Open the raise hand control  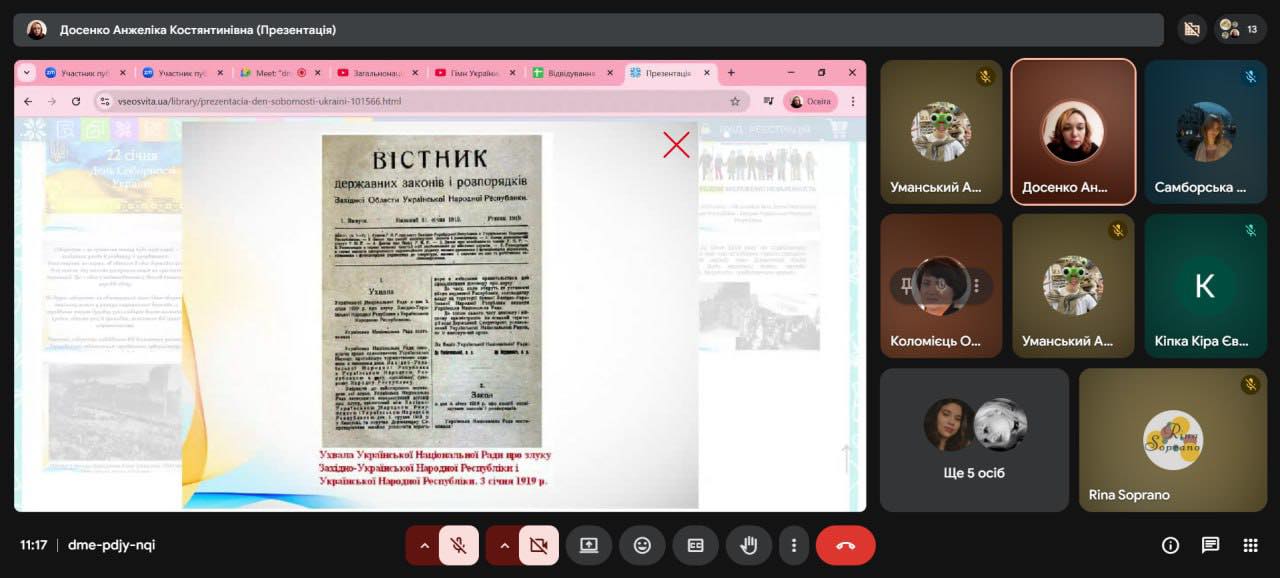click(x=748, y=545)
